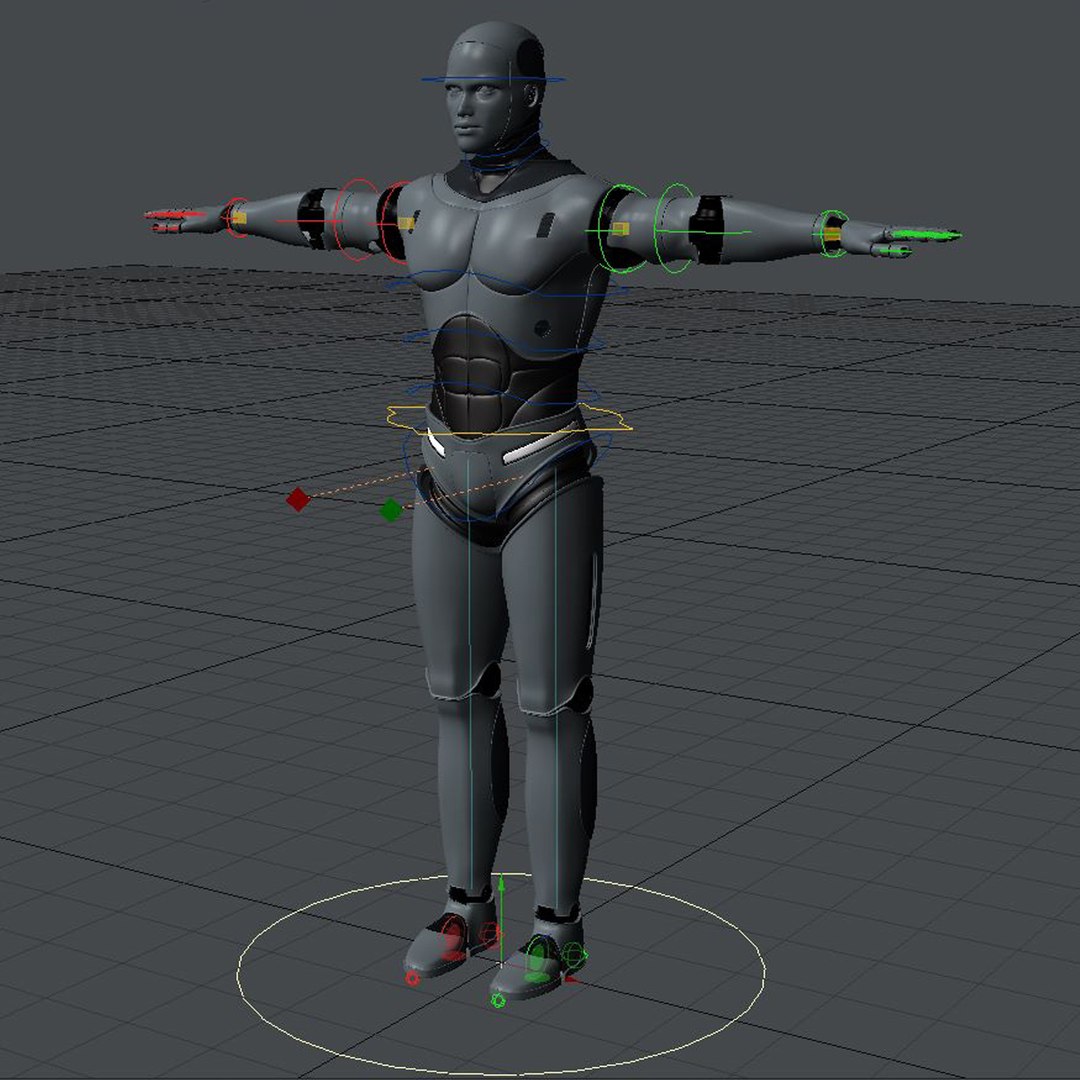Select the red arrow at green heel
Screen dimensions: 1080x1080
[x=571, y=978]
